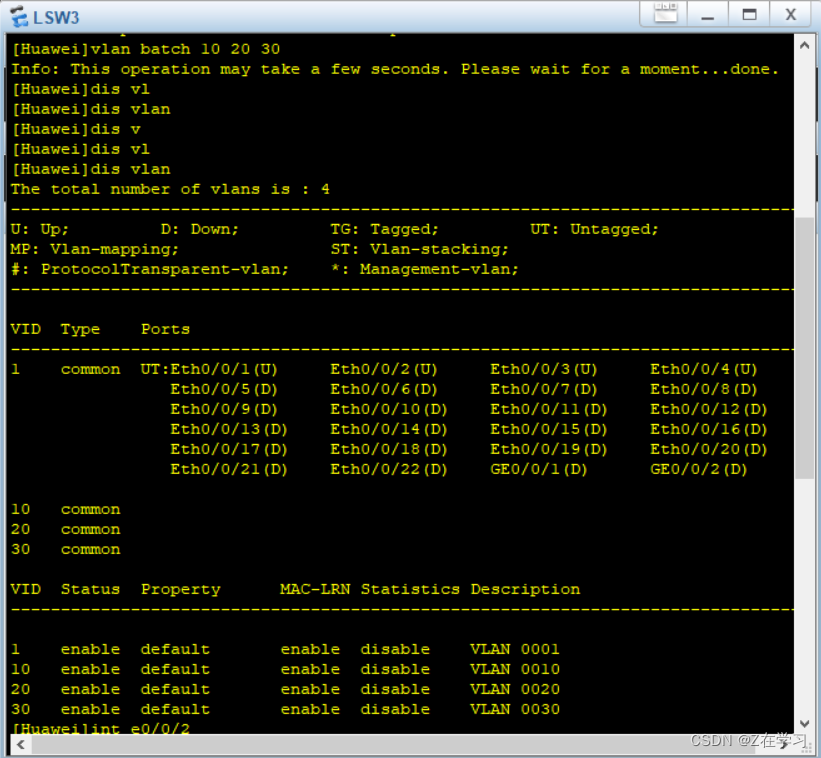
Task: Click the 'UT: Untagged;' legend text
Action: tap(594, 229)
